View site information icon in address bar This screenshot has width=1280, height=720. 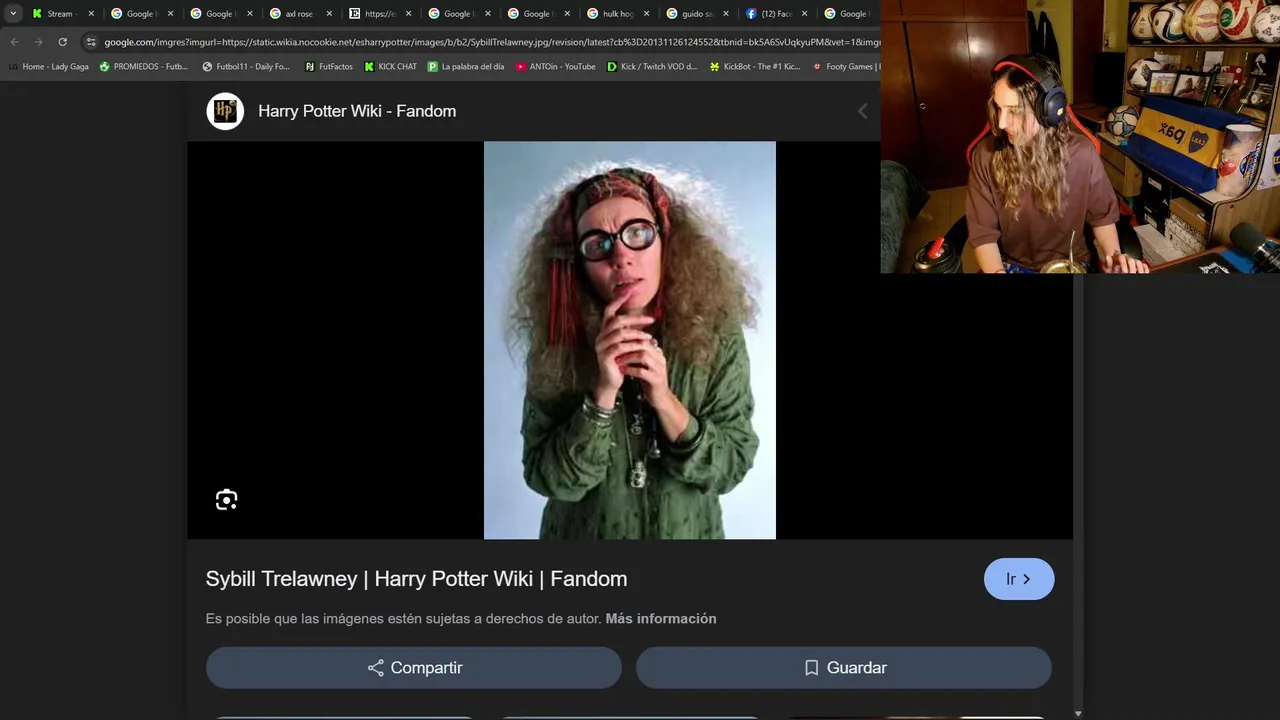pos(91,42)
